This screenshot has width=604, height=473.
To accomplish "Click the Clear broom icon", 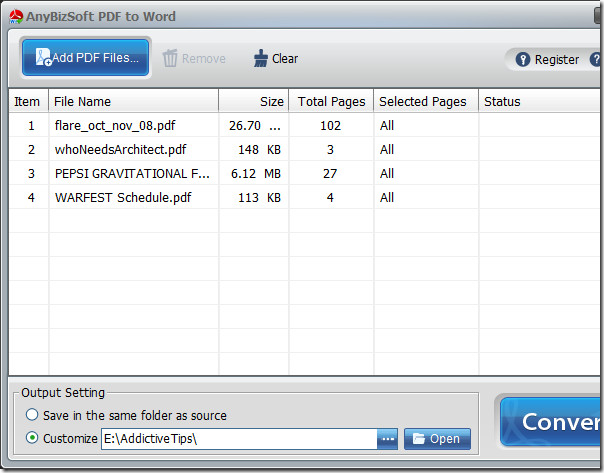I will (260, 58).
